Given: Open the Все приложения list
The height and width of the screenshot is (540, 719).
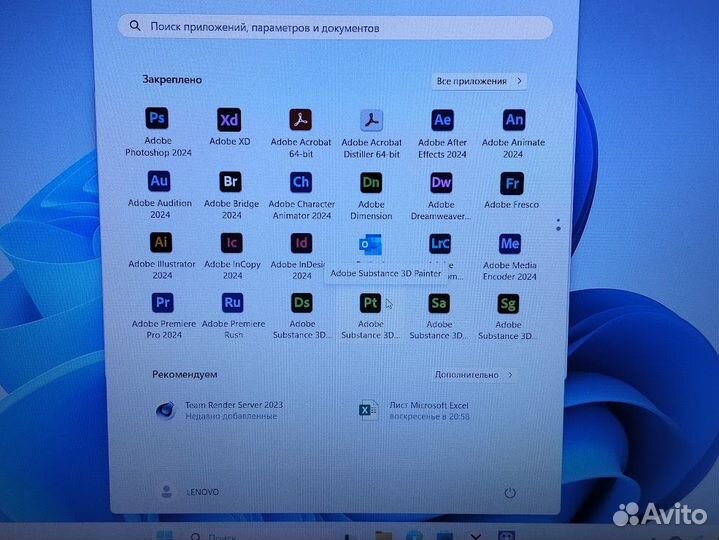Looking at the screenshot, I should coord(479,81).
